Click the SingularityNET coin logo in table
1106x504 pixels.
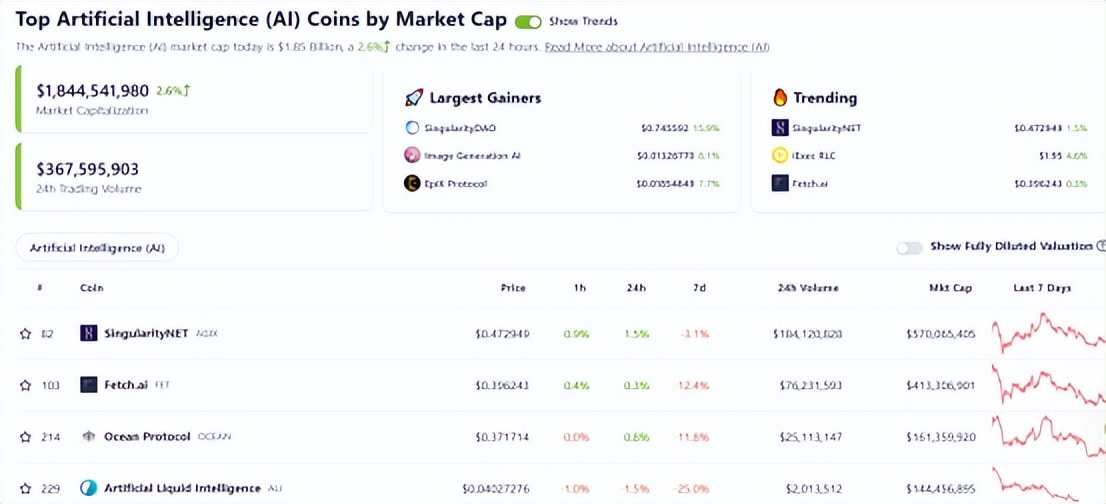89,333
